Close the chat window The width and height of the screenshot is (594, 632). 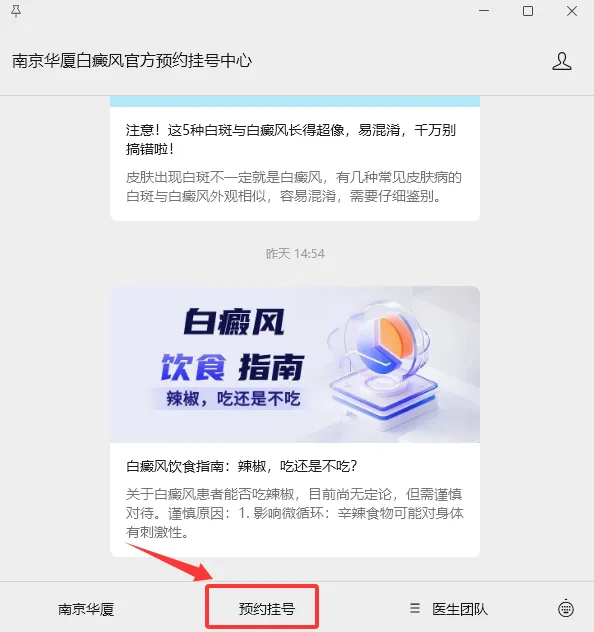(572, 11)
